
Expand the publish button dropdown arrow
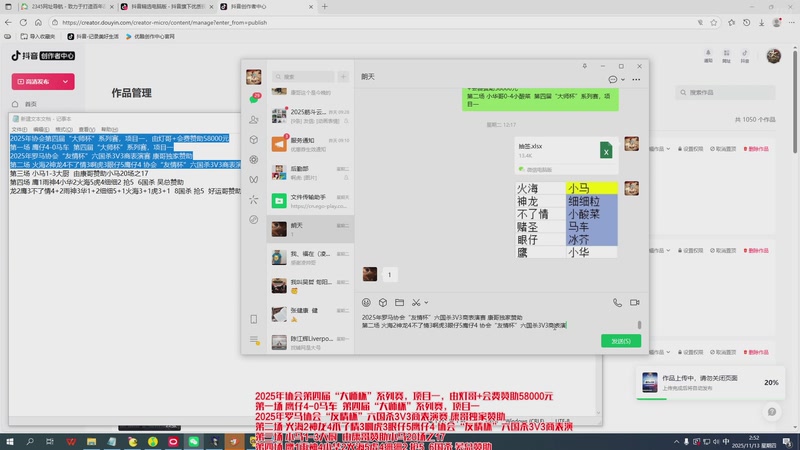(66, 82)
